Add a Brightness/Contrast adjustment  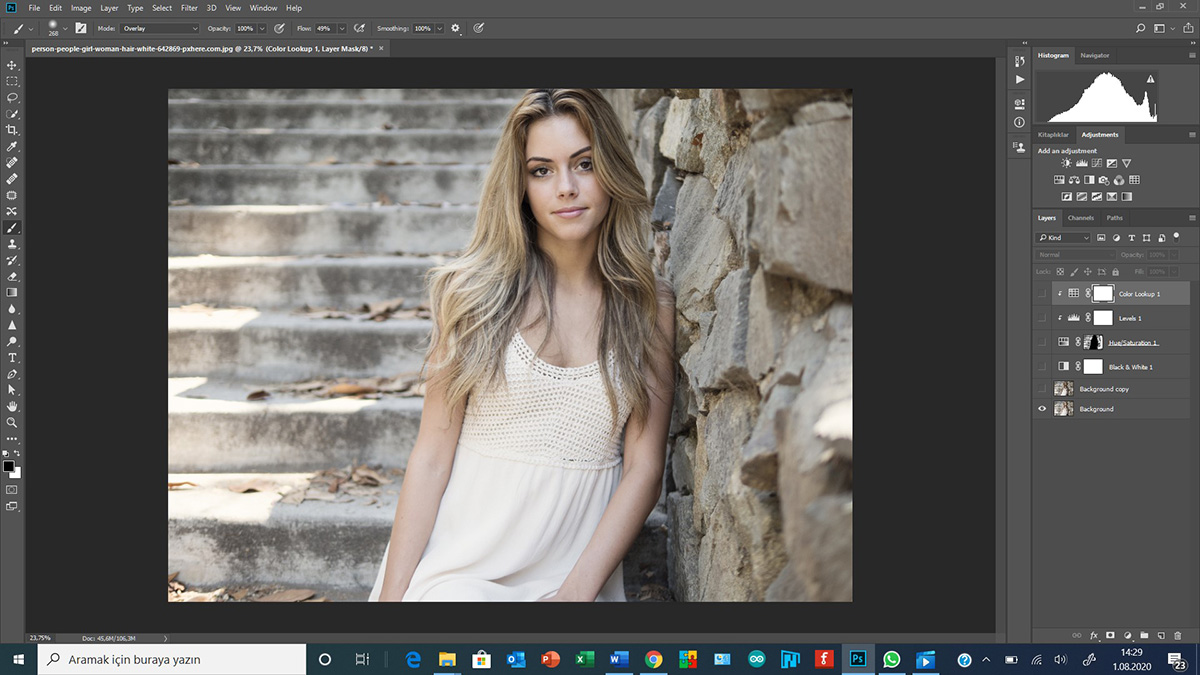(1066, 163)
